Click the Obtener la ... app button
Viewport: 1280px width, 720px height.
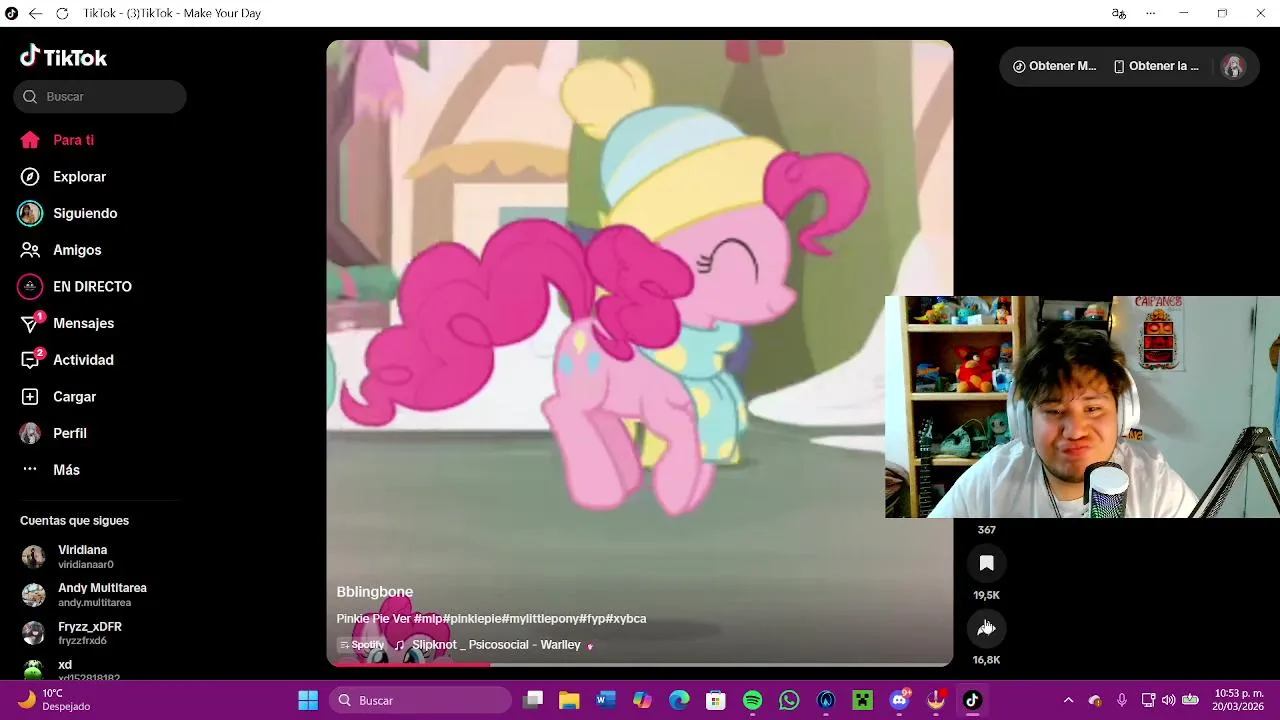pos(1156,66)
